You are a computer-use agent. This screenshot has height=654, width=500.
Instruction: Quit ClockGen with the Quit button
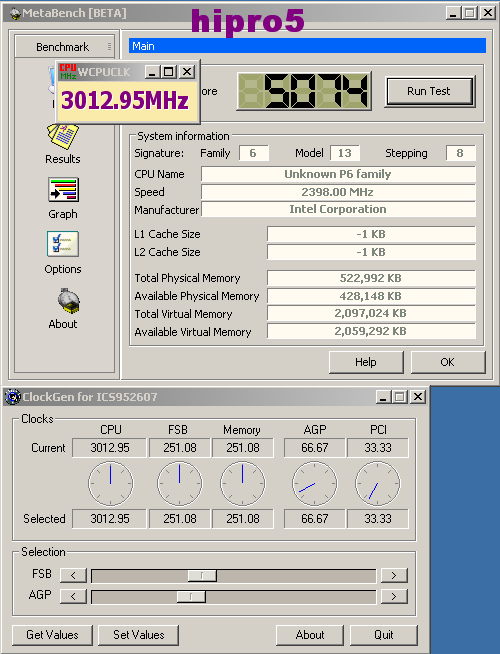tap(384, 635)
